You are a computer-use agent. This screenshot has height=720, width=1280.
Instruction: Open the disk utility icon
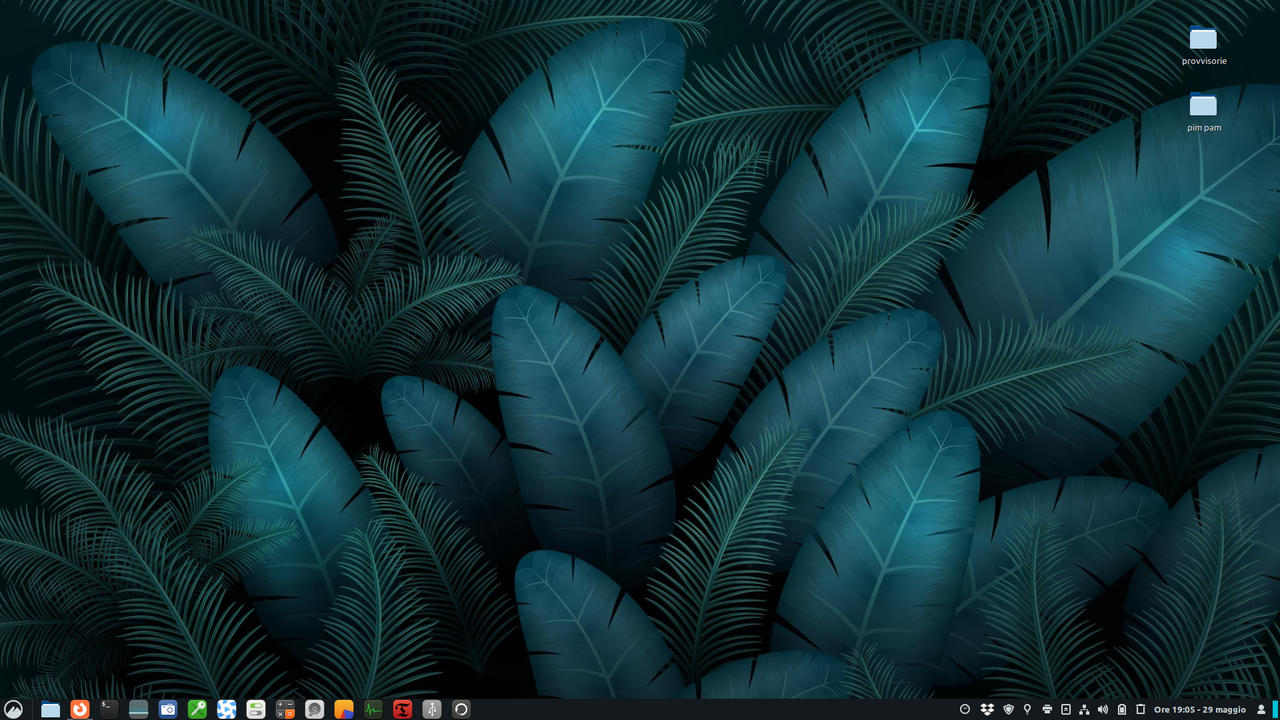314,709
